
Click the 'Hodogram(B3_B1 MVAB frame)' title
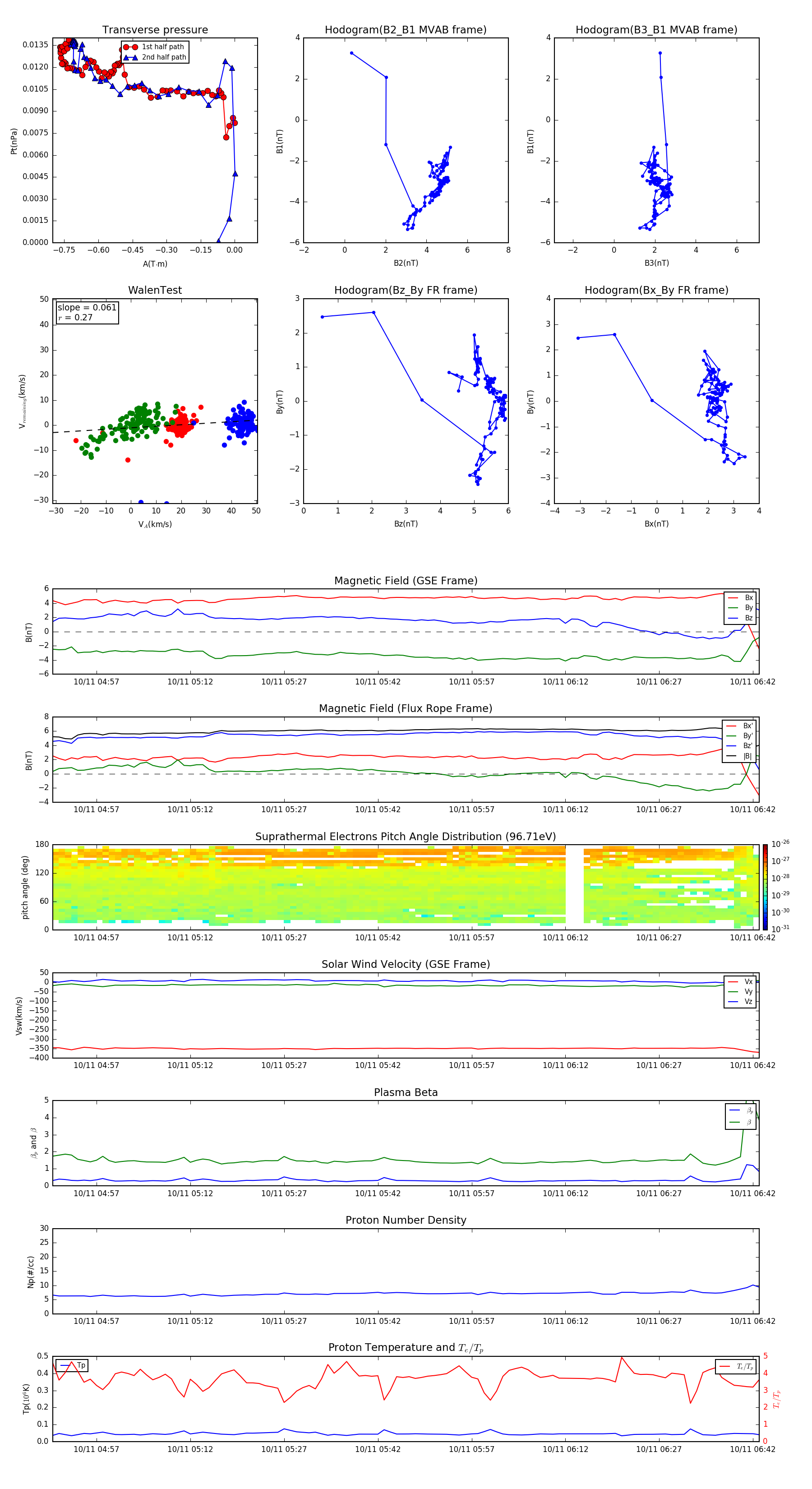(656, 29)
